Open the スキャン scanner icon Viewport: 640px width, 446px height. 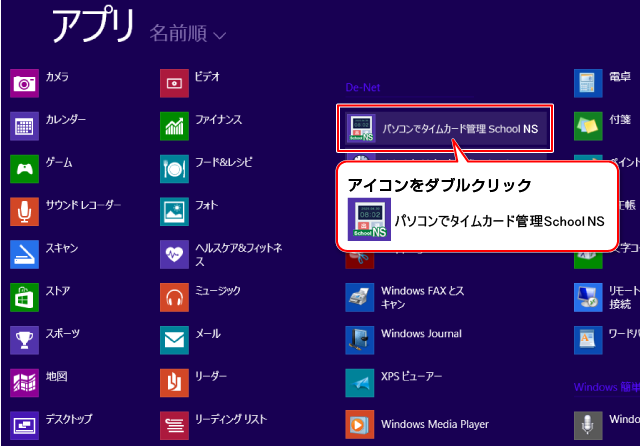pyautogui.click(x=24, y=255)
